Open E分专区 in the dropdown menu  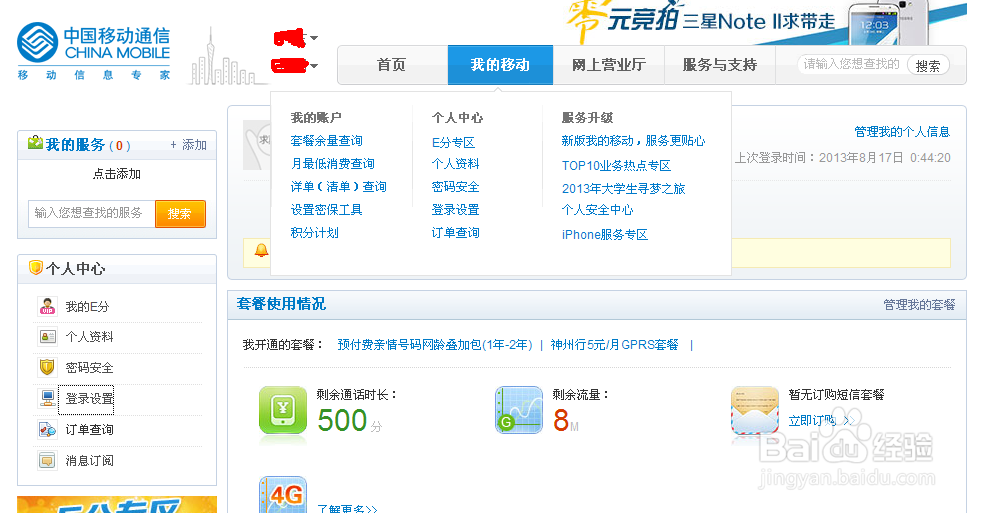454,143
